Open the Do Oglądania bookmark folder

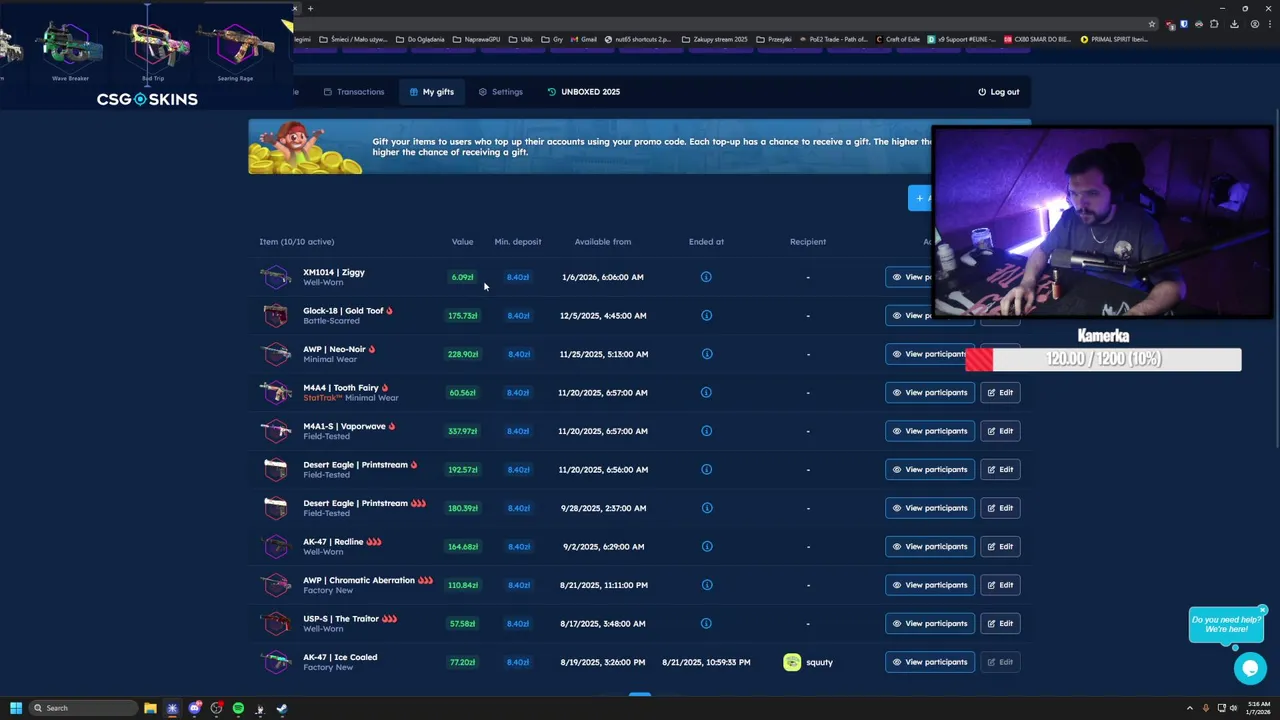point(420,39)
